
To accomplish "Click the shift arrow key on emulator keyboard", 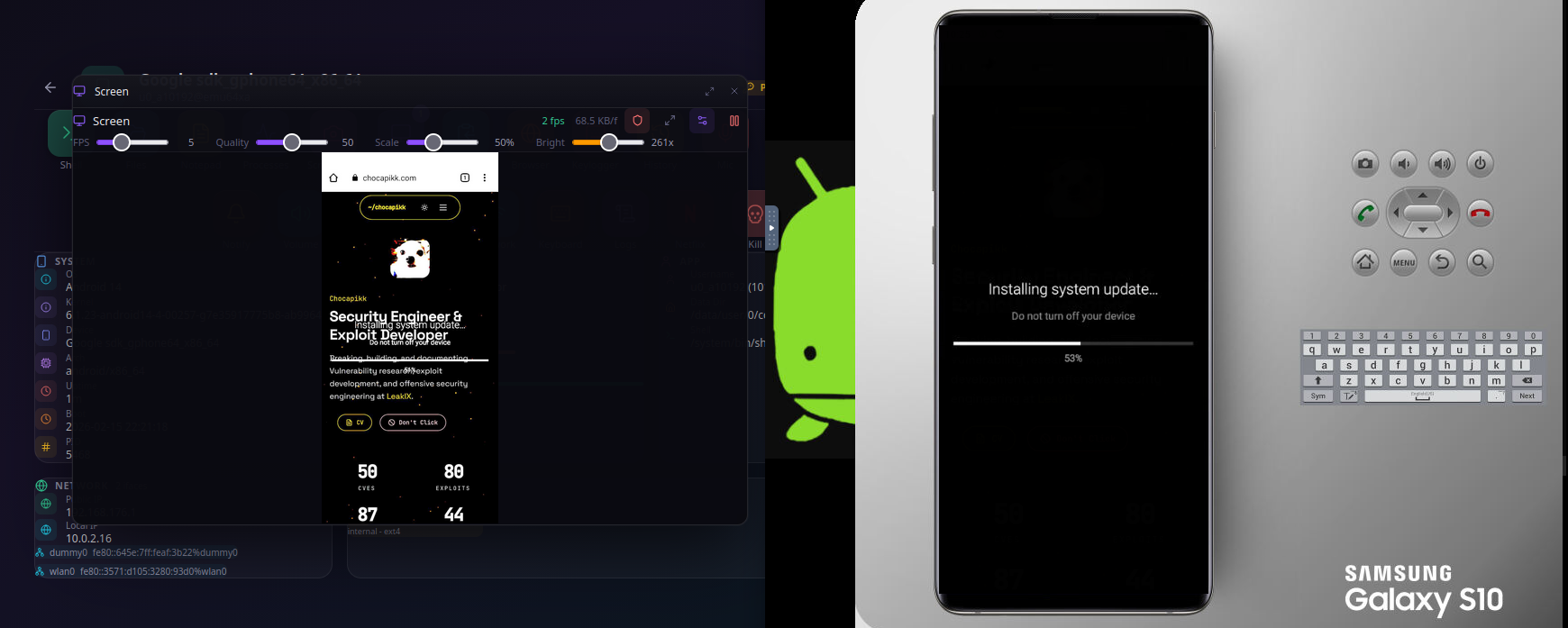I will [1318, 381].
